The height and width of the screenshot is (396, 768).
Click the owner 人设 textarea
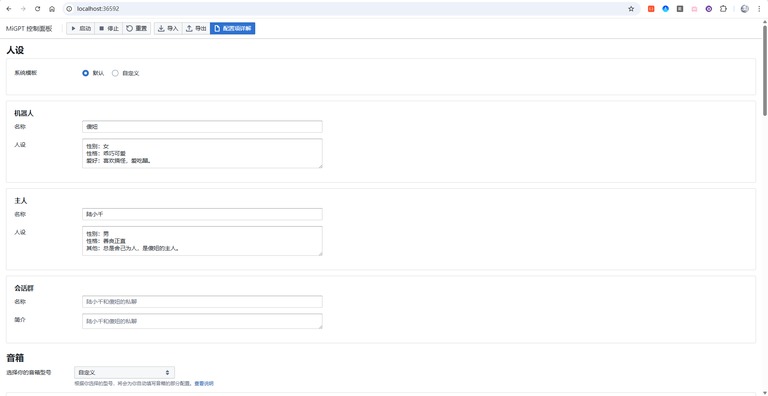click(202, 241)
